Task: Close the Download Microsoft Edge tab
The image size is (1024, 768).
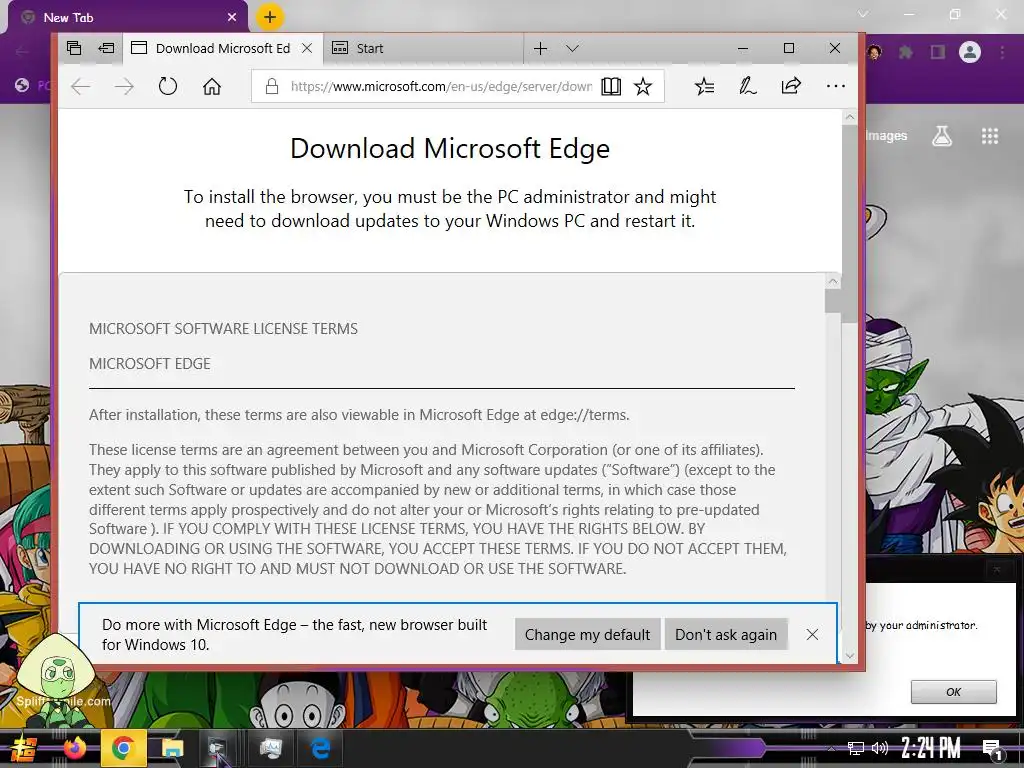Action: [x=307, y=48]
